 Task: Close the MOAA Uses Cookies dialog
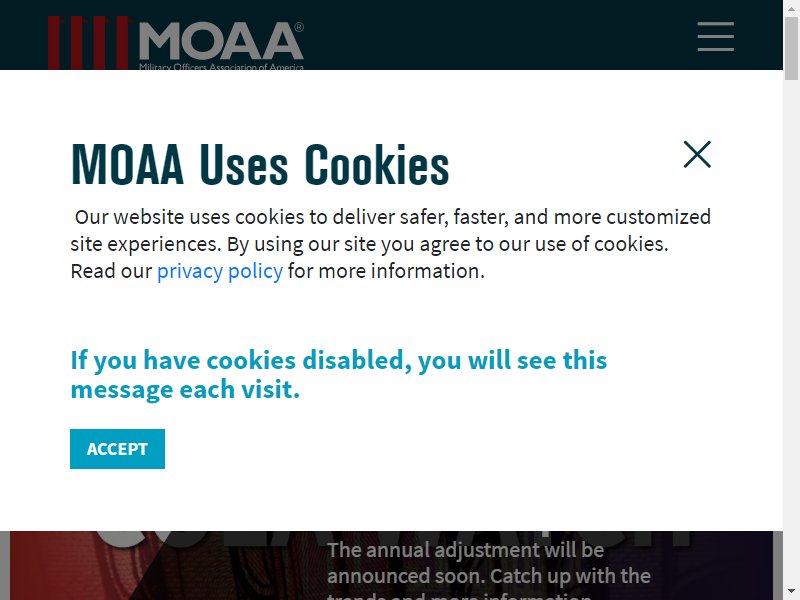click(x=697, y=154)
